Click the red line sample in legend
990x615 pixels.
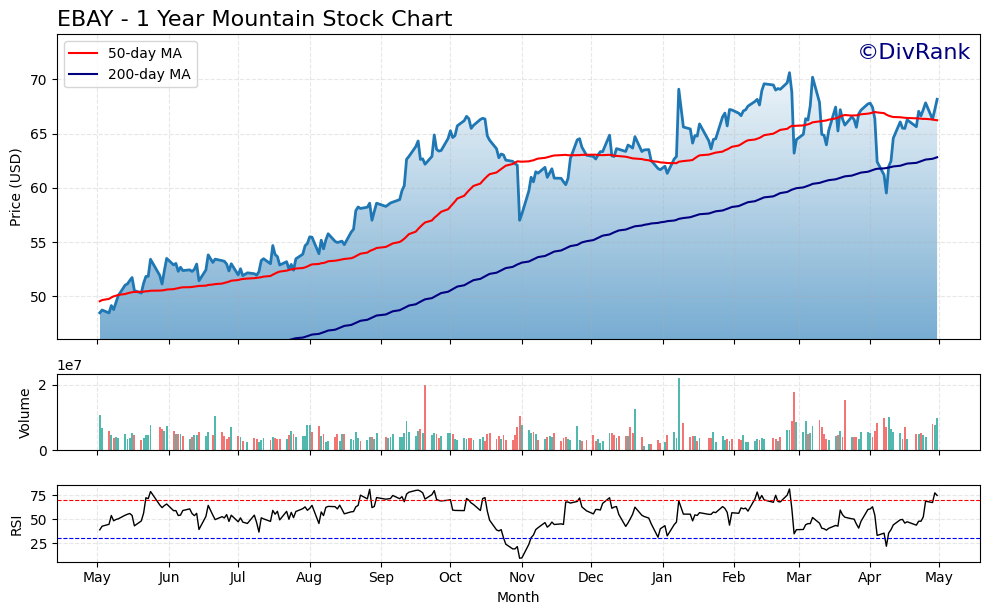click(x=83, y=54)
